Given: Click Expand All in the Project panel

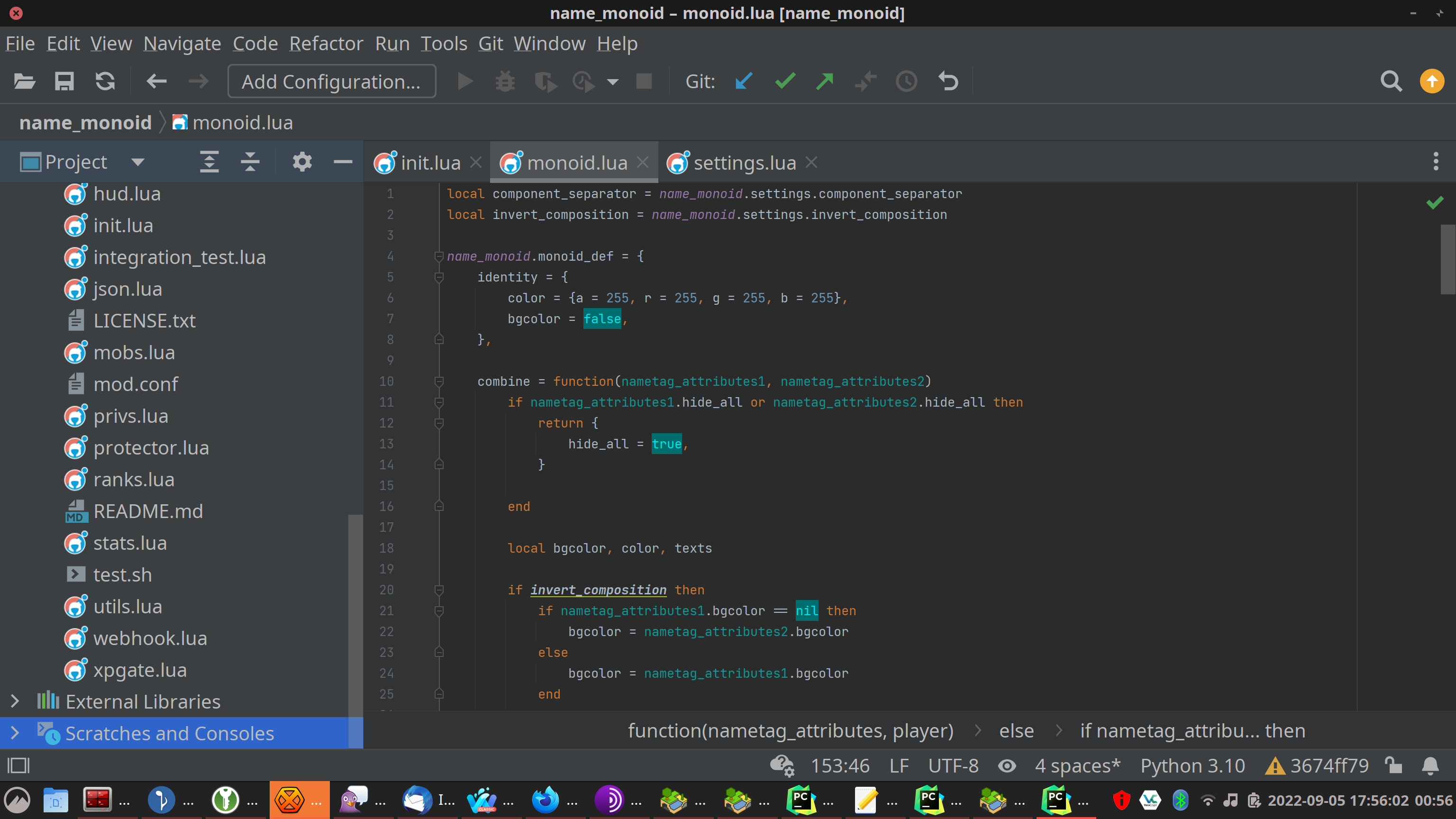Looking at the screenshot, I should [209, 162].
